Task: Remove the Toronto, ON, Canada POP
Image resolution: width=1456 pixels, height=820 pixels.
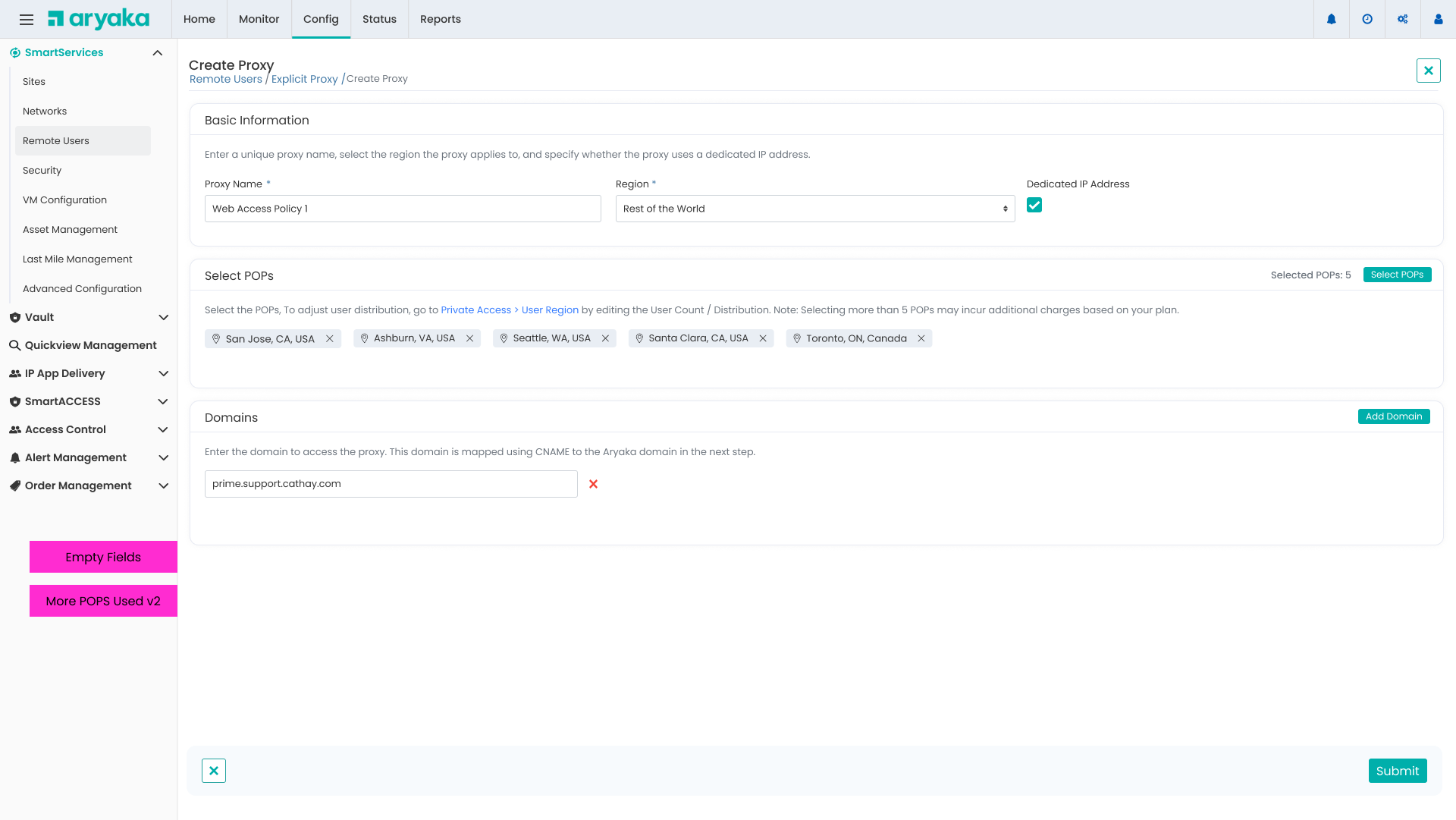Action: tap(921, 338)
